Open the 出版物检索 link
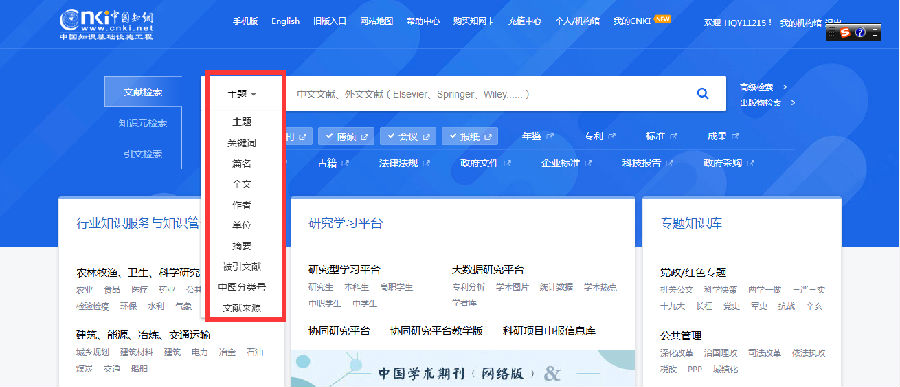 coord(760,103)
